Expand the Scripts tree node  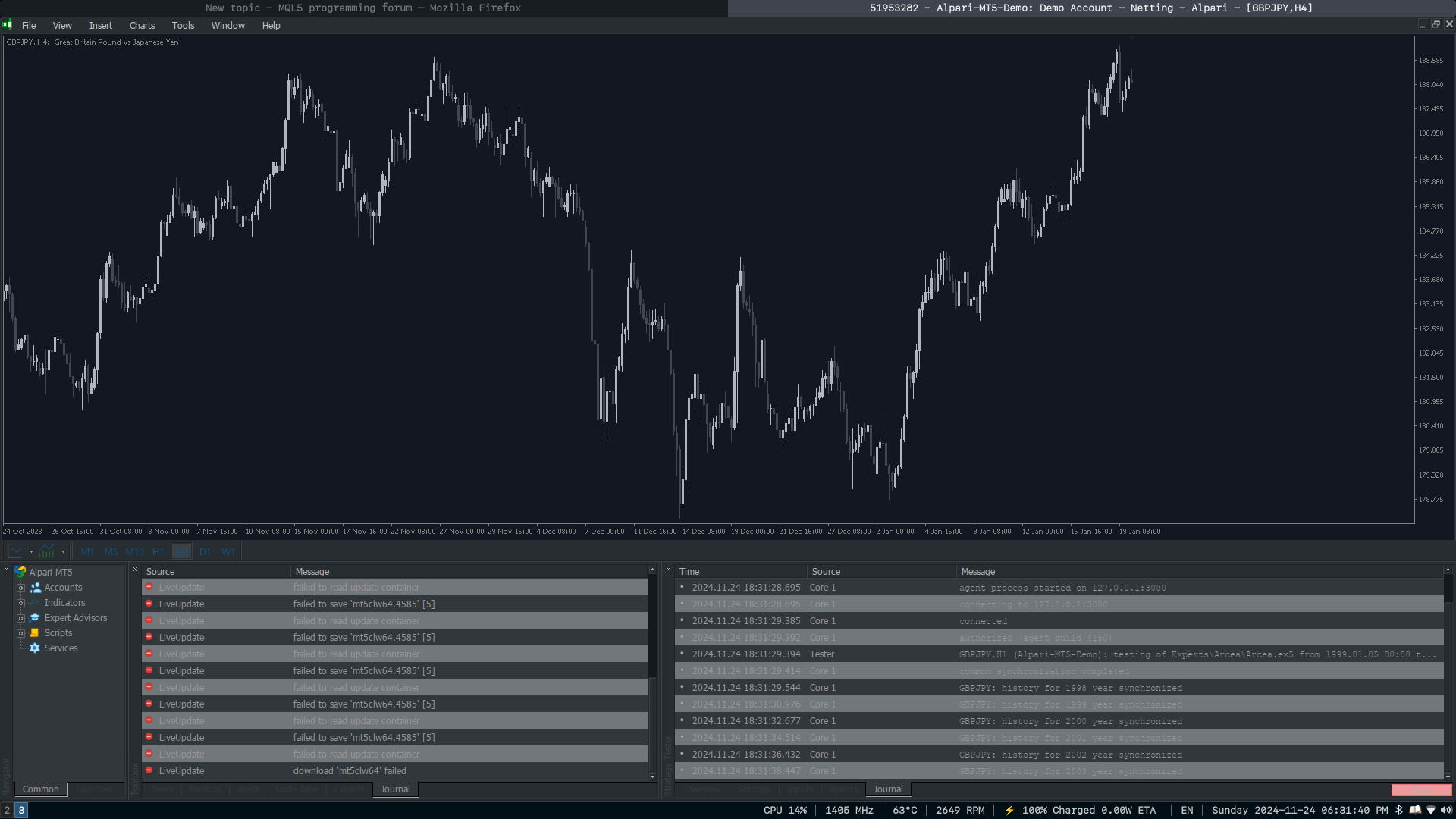point(21,633)
